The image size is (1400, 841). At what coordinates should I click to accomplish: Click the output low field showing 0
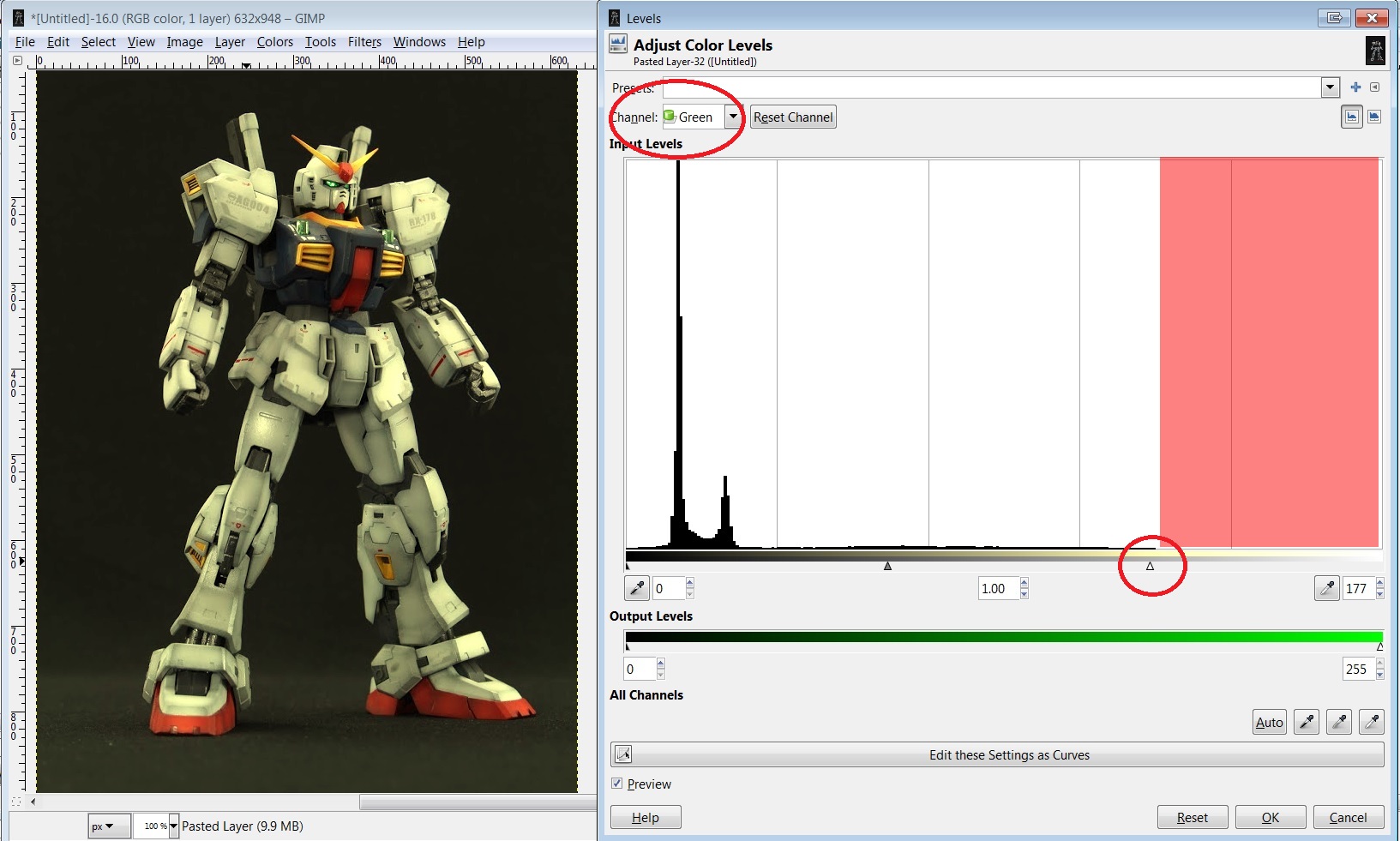pyautogui.click(x=640, y=669)
